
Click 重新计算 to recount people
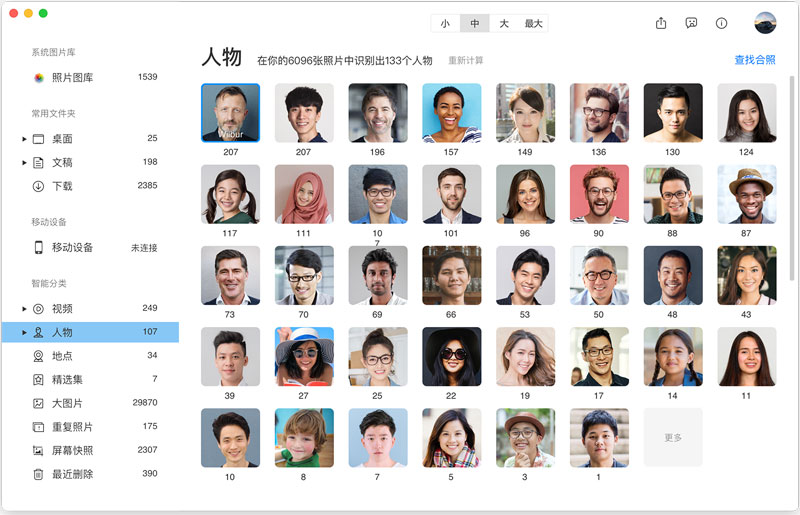click(465, 60)
